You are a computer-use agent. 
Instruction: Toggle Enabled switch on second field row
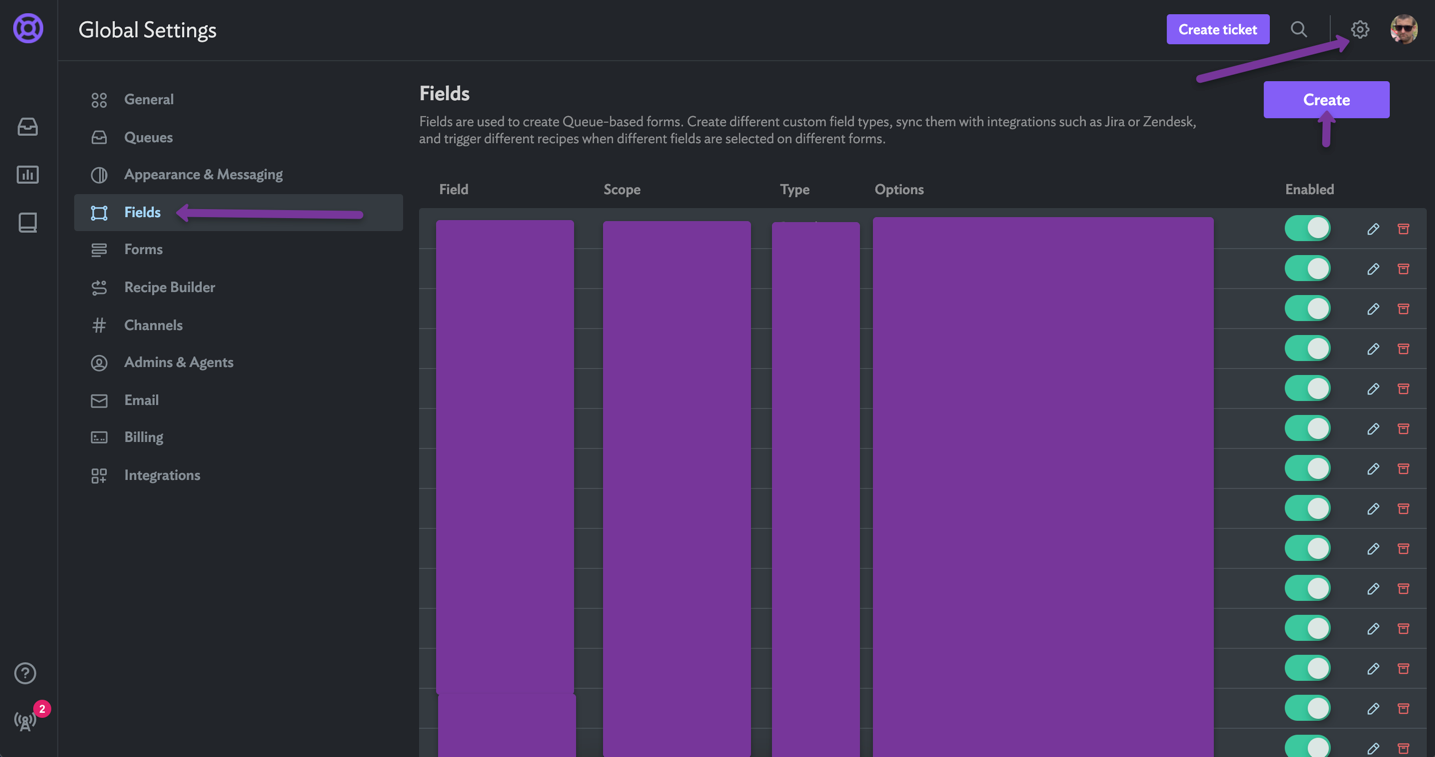coord(1307,268)
